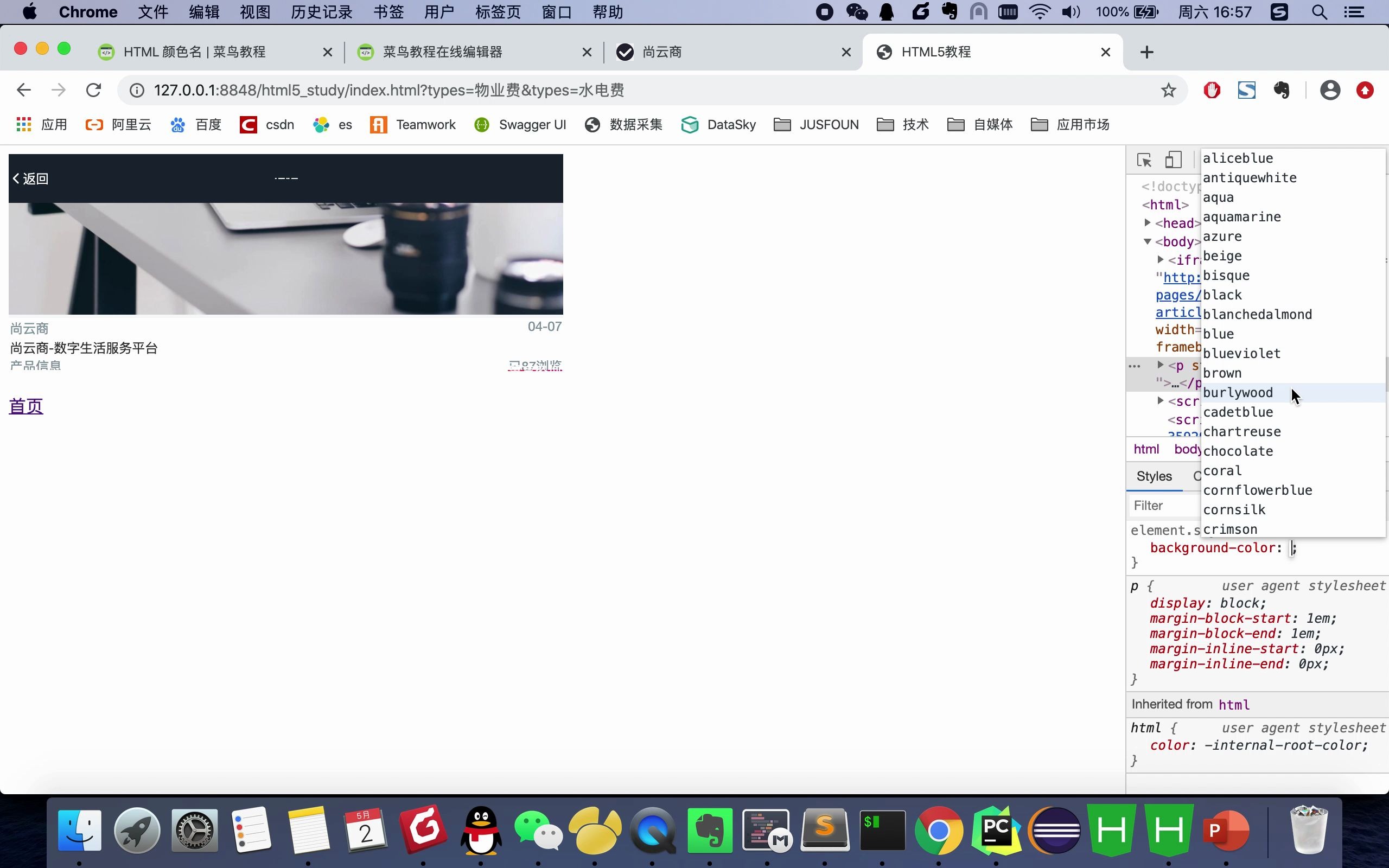The image size is (1389, 868).
Task: Open PyCharm from the Dock
Action: coord(997,829)
